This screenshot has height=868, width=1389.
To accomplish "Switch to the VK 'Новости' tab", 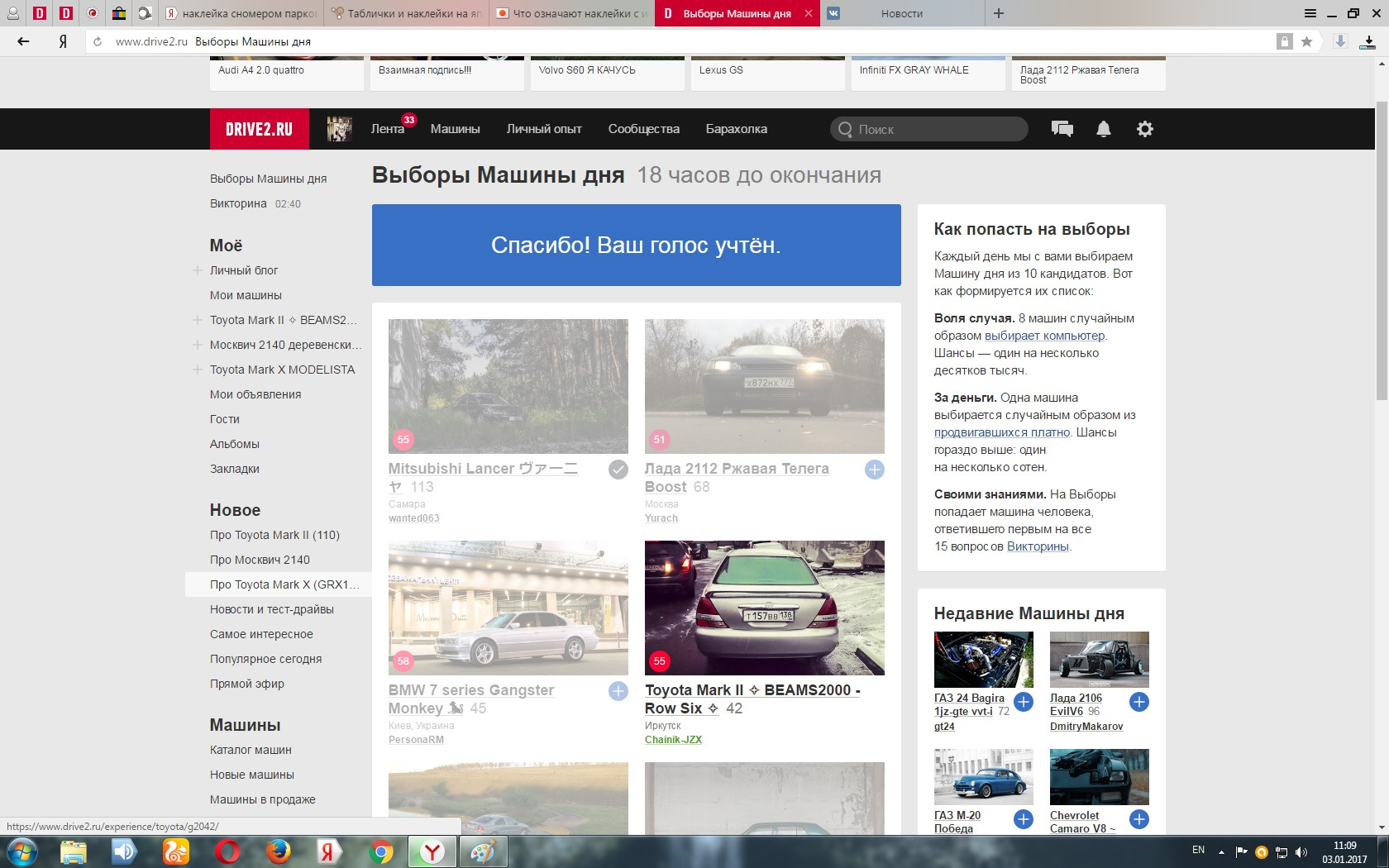I will point(902,13).
